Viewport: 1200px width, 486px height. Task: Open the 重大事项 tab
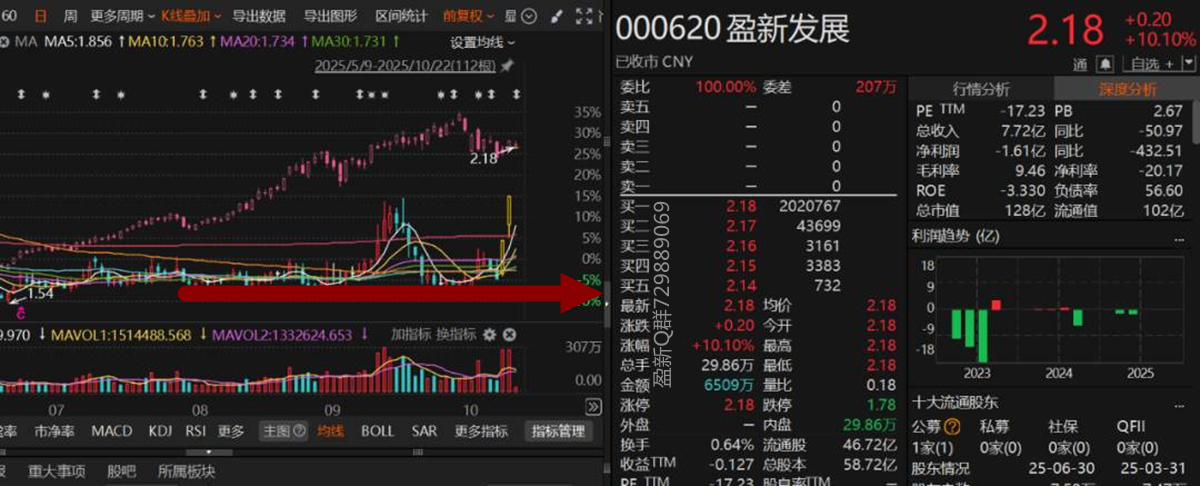click(57, 471)
